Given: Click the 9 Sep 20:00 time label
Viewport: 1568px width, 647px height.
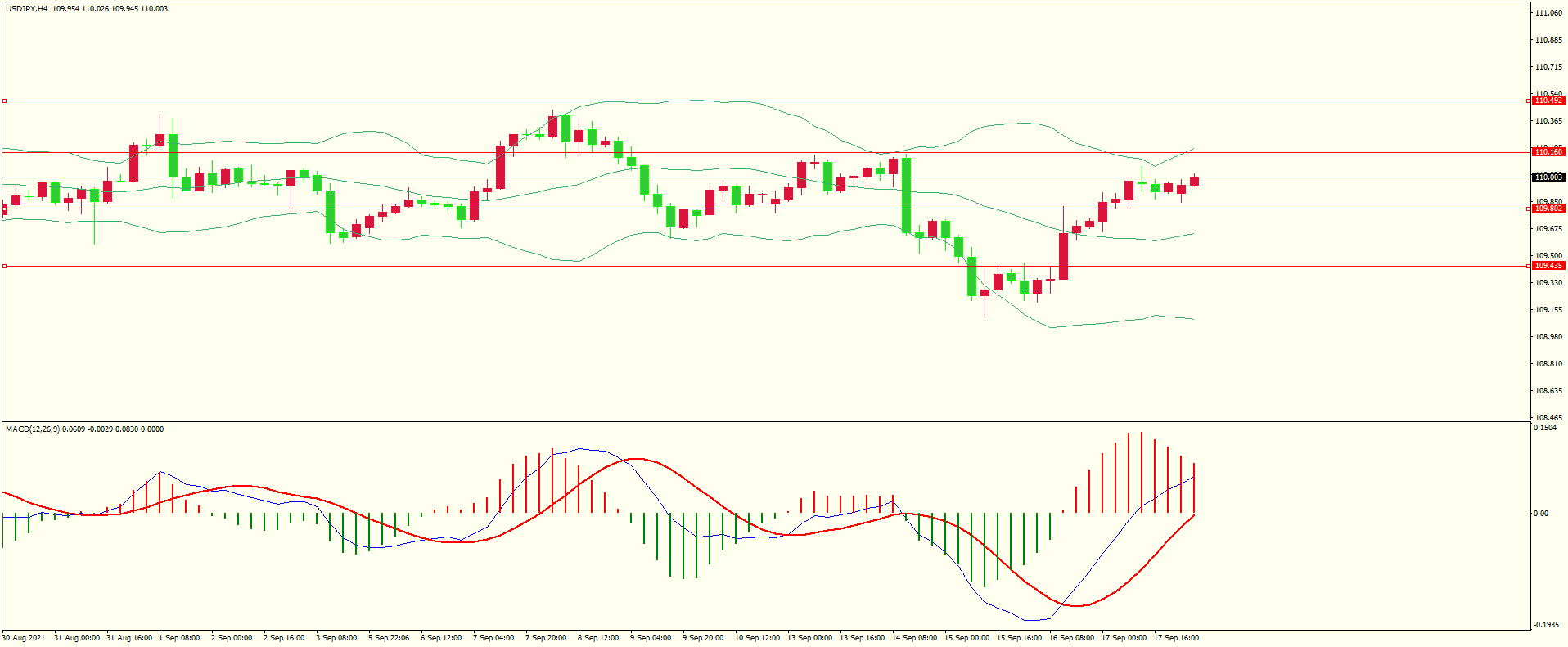Looking at the screenshot, I should coord(703,638).
